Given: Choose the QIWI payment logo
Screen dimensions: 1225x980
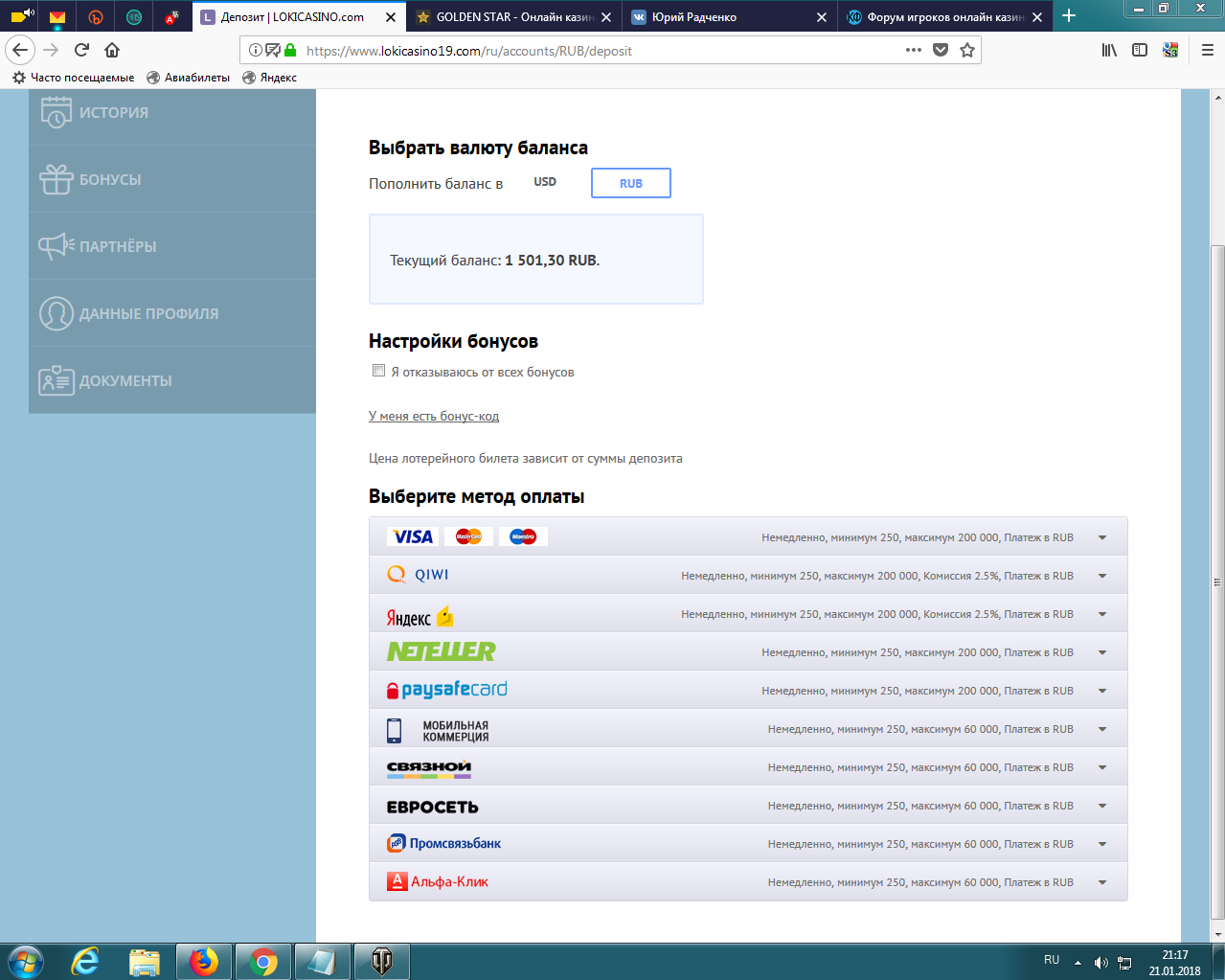Looking at the screenshot, I should pos(418,575).
